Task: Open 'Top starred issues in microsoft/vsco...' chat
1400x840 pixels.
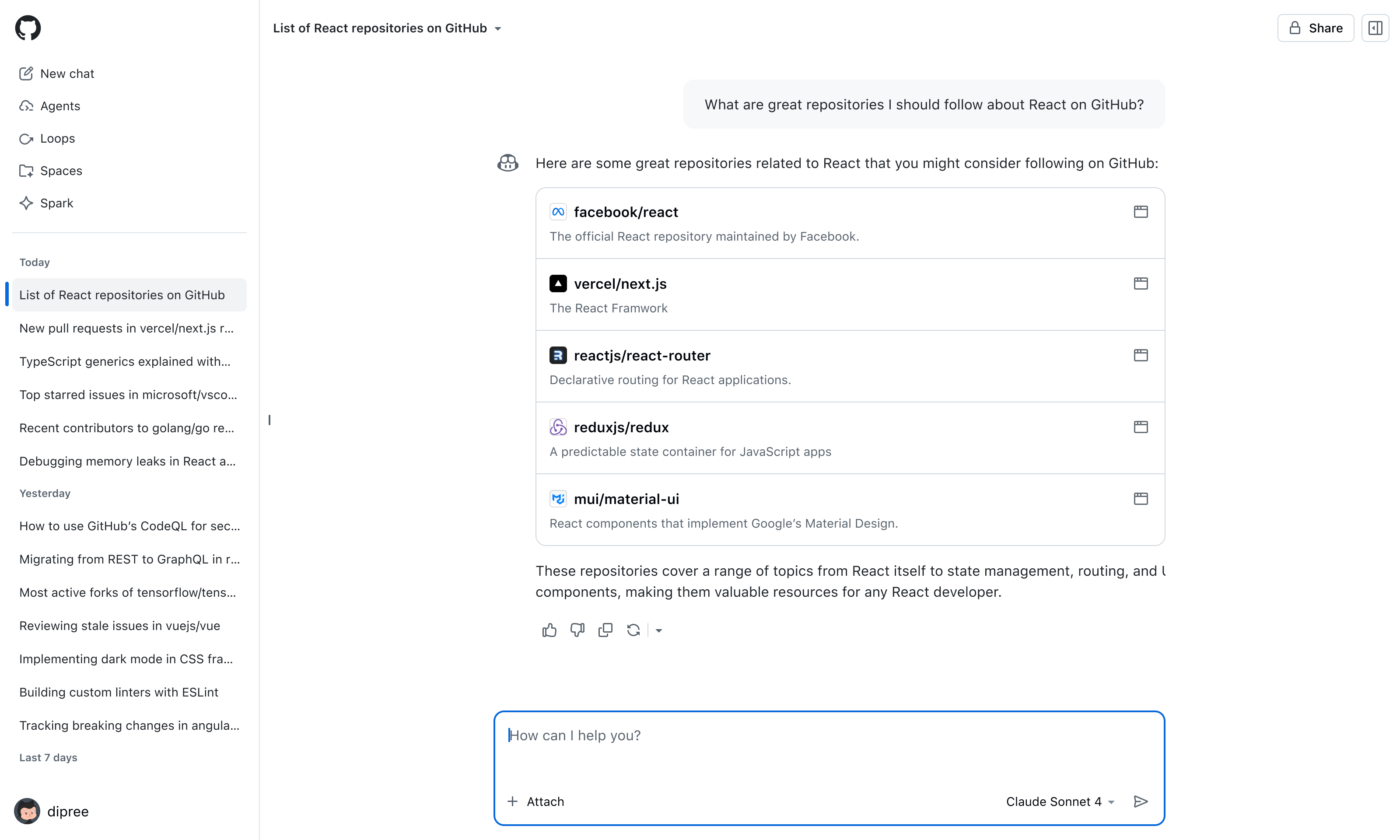Action: click(x=129, y=395)
